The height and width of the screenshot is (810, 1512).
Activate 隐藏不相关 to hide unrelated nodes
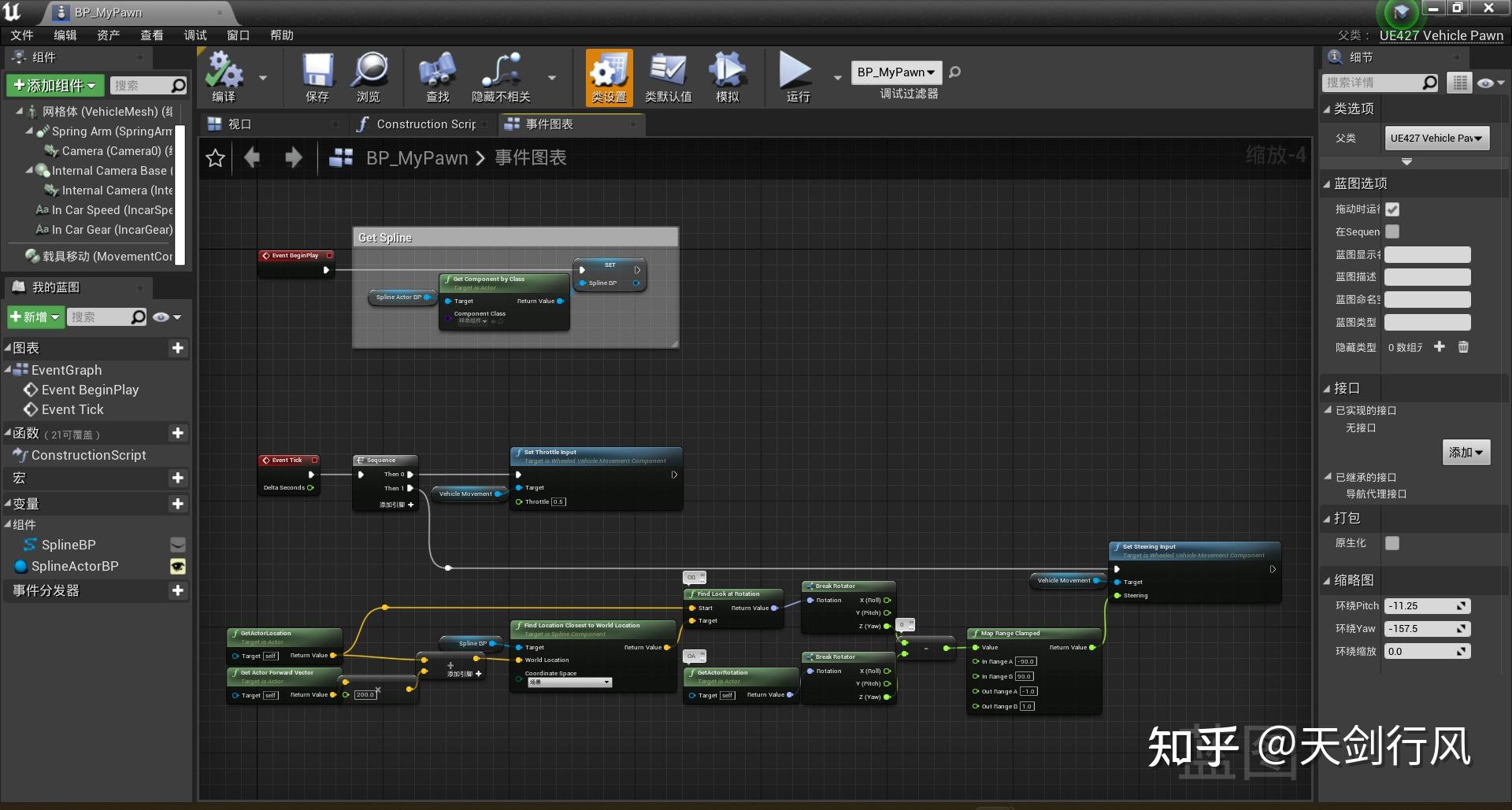(x=504, y=76)
